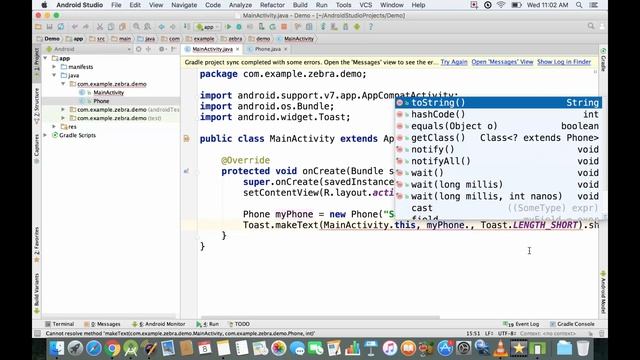This screenshot has width=640, height=360.
Task: Open the Navigate menu
Action: (x=184, y=5)
